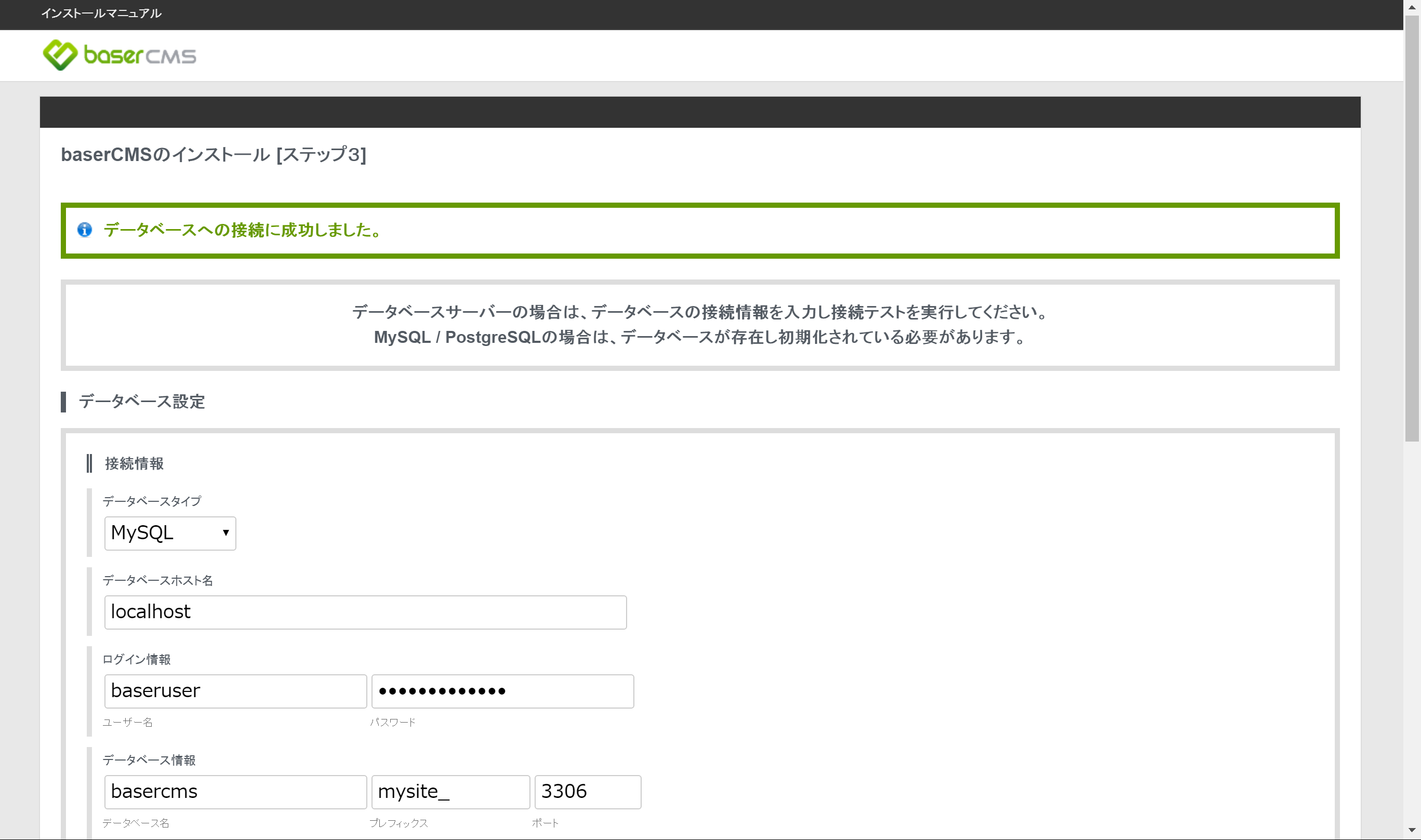This screenshot has width=1421, height=840.
Task: Click the baserCMS logo
Action: (x=119, y=55)
